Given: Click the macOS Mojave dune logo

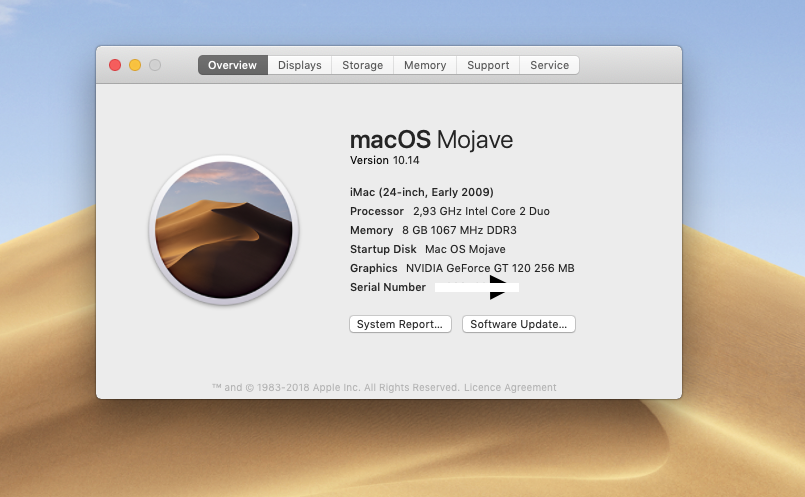Looking at the screenshot, I should (x=224, y=230).
